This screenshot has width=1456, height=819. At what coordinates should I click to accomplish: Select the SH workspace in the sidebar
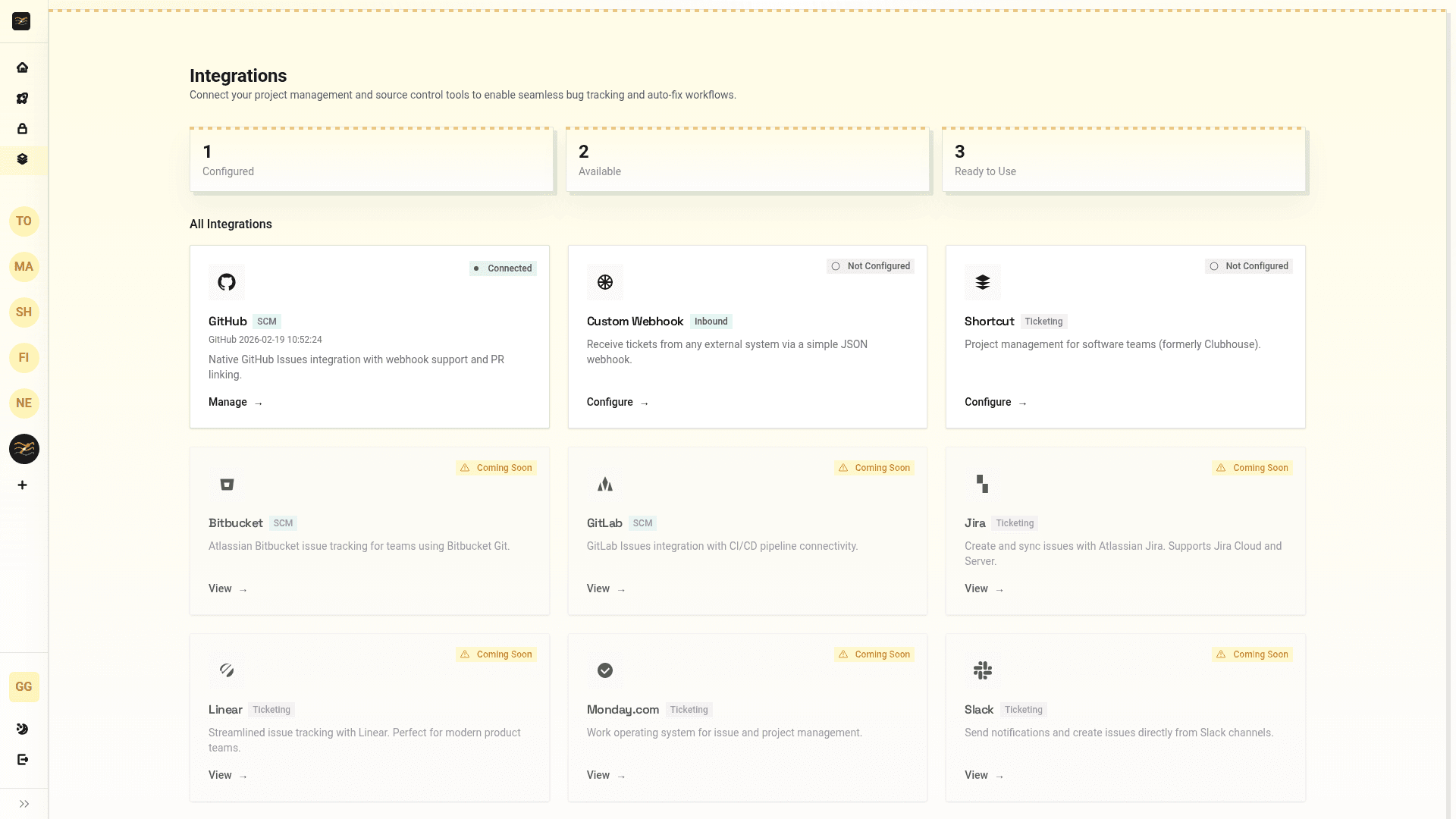pyautogui.click(x=24, y=312)
